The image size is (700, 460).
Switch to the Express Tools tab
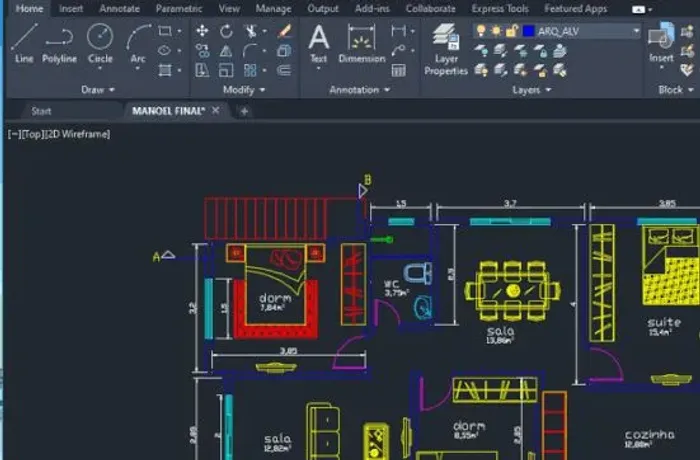tap(500, 8)
